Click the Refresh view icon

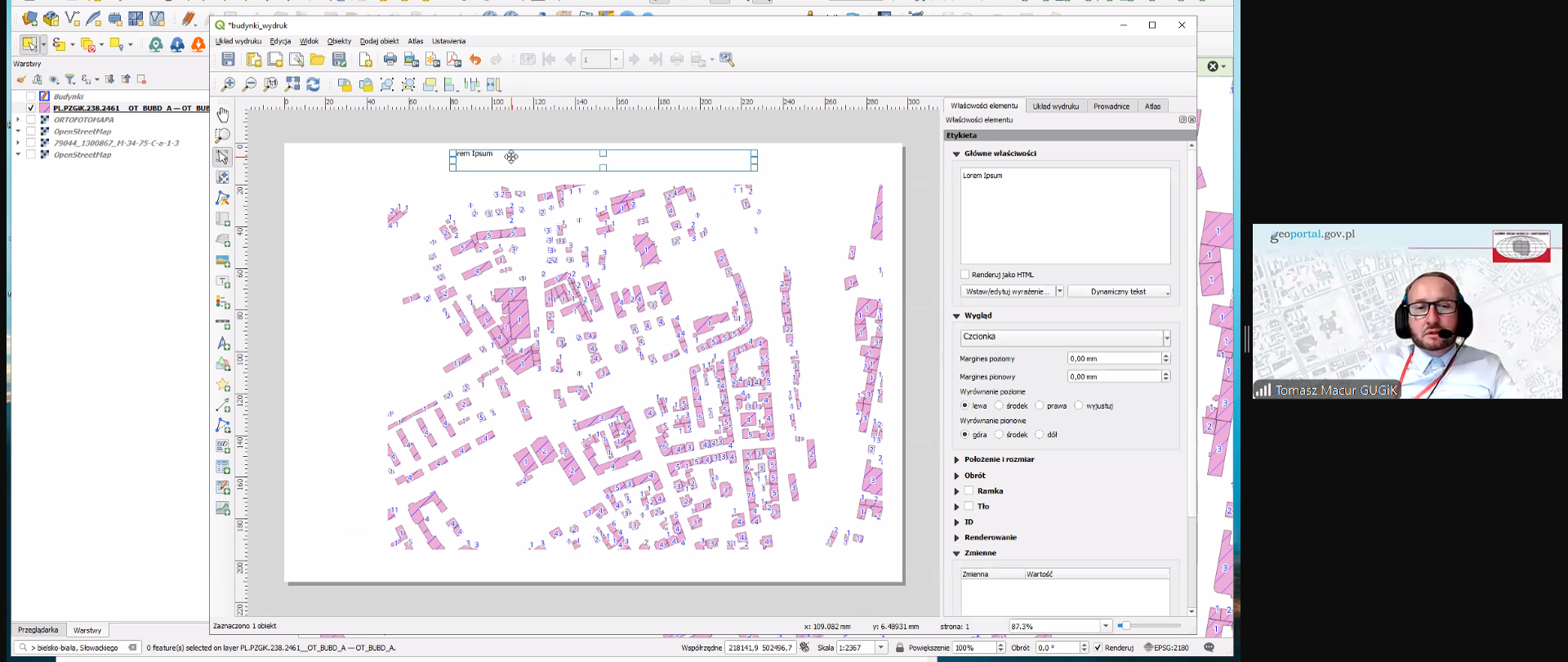[314, 84]
